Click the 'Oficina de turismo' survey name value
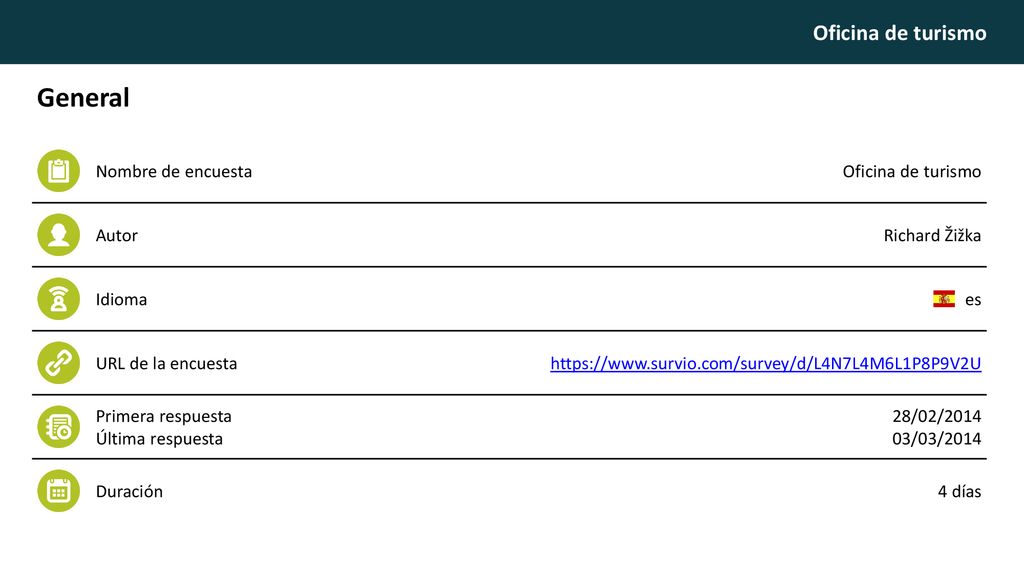The width and height of the screenshot is (1024, 576). [x=912, y=171]
